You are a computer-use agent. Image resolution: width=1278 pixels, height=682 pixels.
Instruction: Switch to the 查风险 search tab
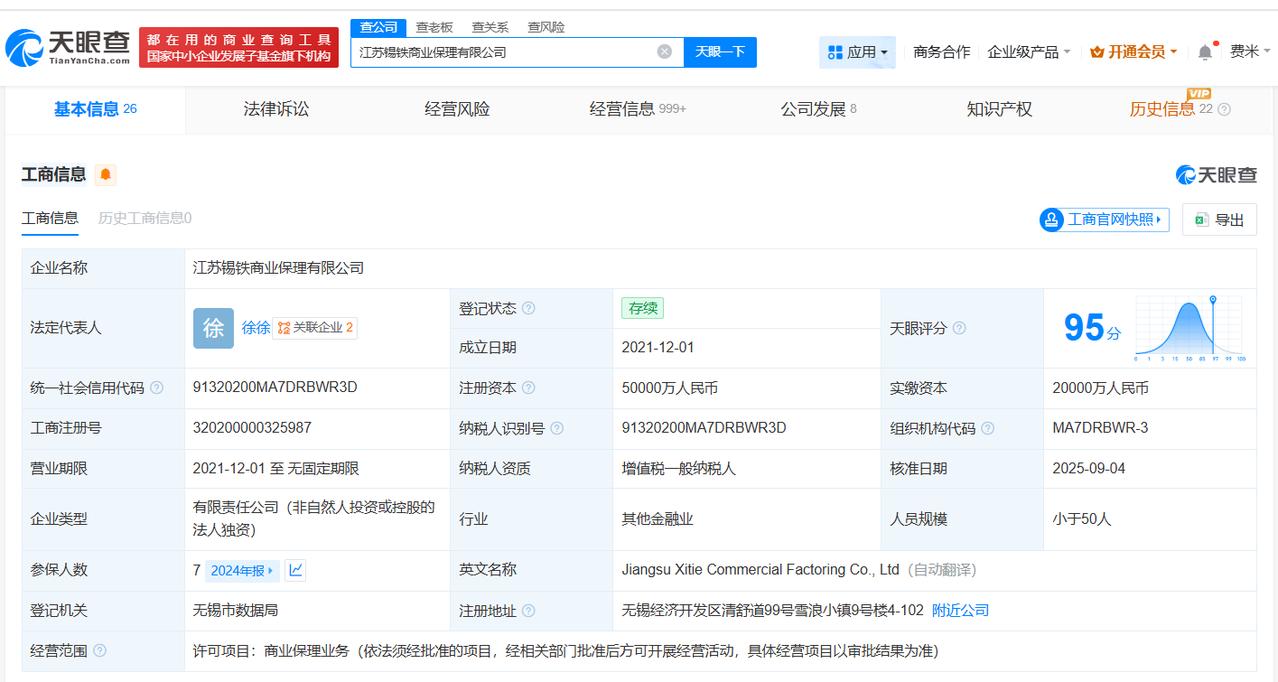pyautogui.click(x=546, y=27)
